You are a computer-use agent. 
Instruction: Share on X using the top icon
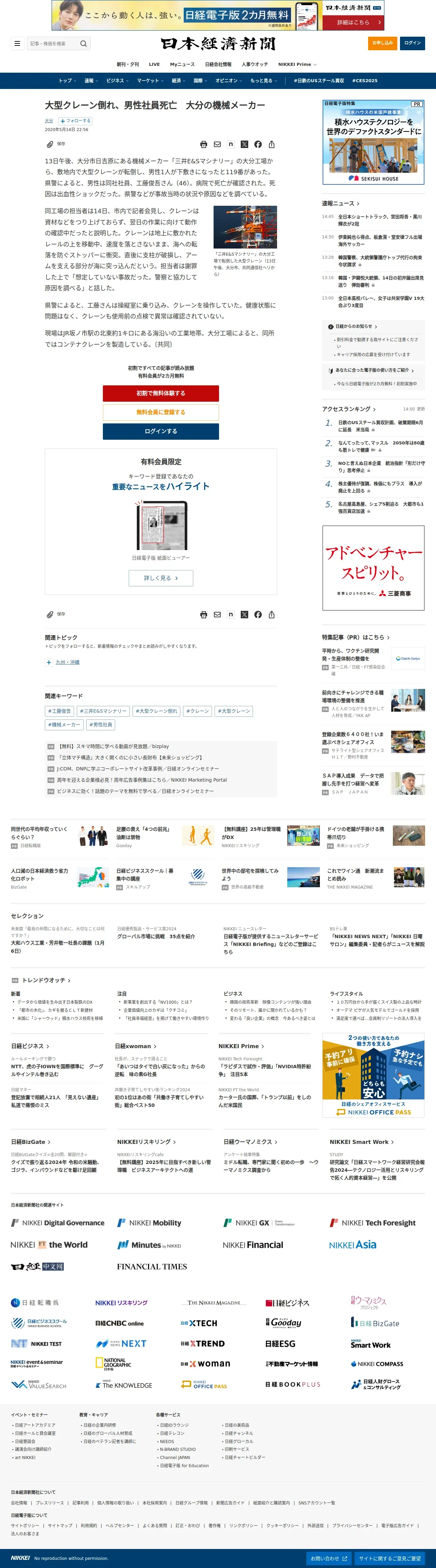[244, 144]
